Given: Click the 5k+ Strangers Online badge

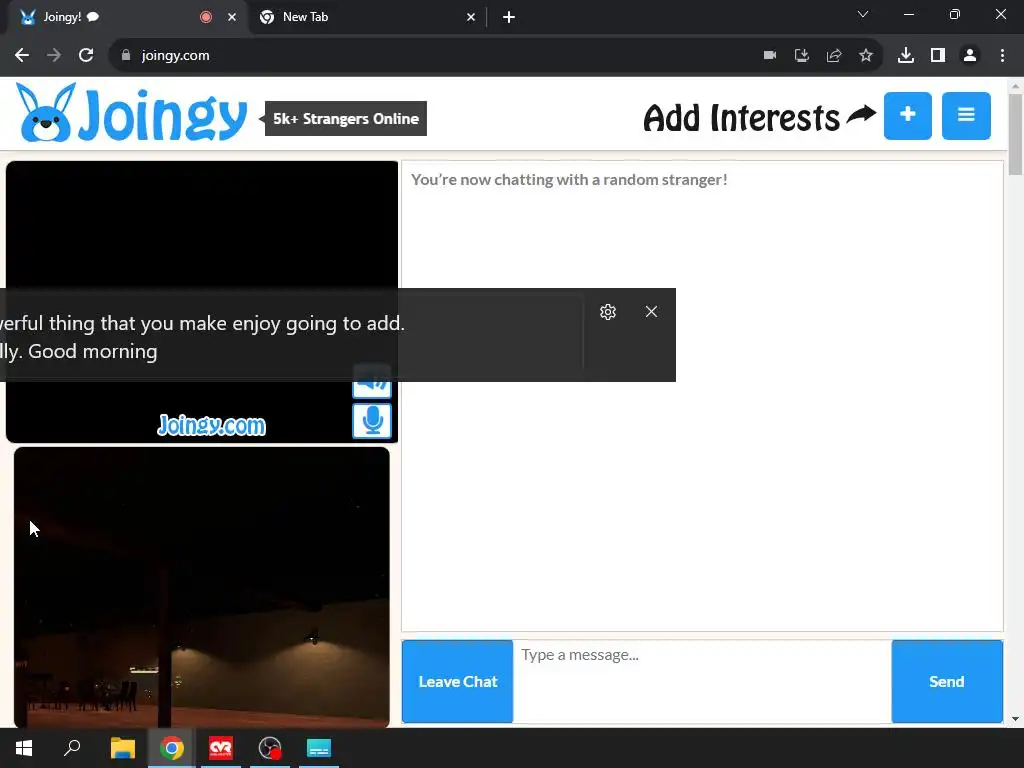Looking at the screenshot, I should point(345,119).
